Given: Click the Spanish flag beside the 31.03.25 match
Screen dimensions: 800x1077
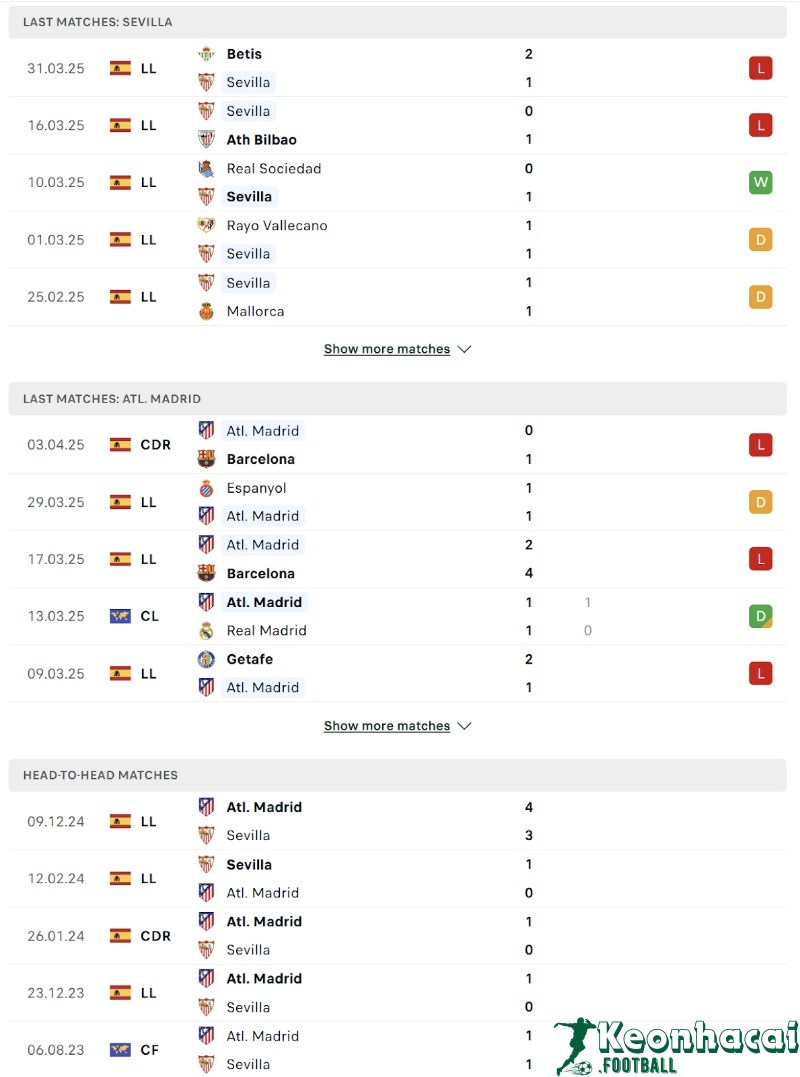Looking at the screenshot, I should (120, 68).
